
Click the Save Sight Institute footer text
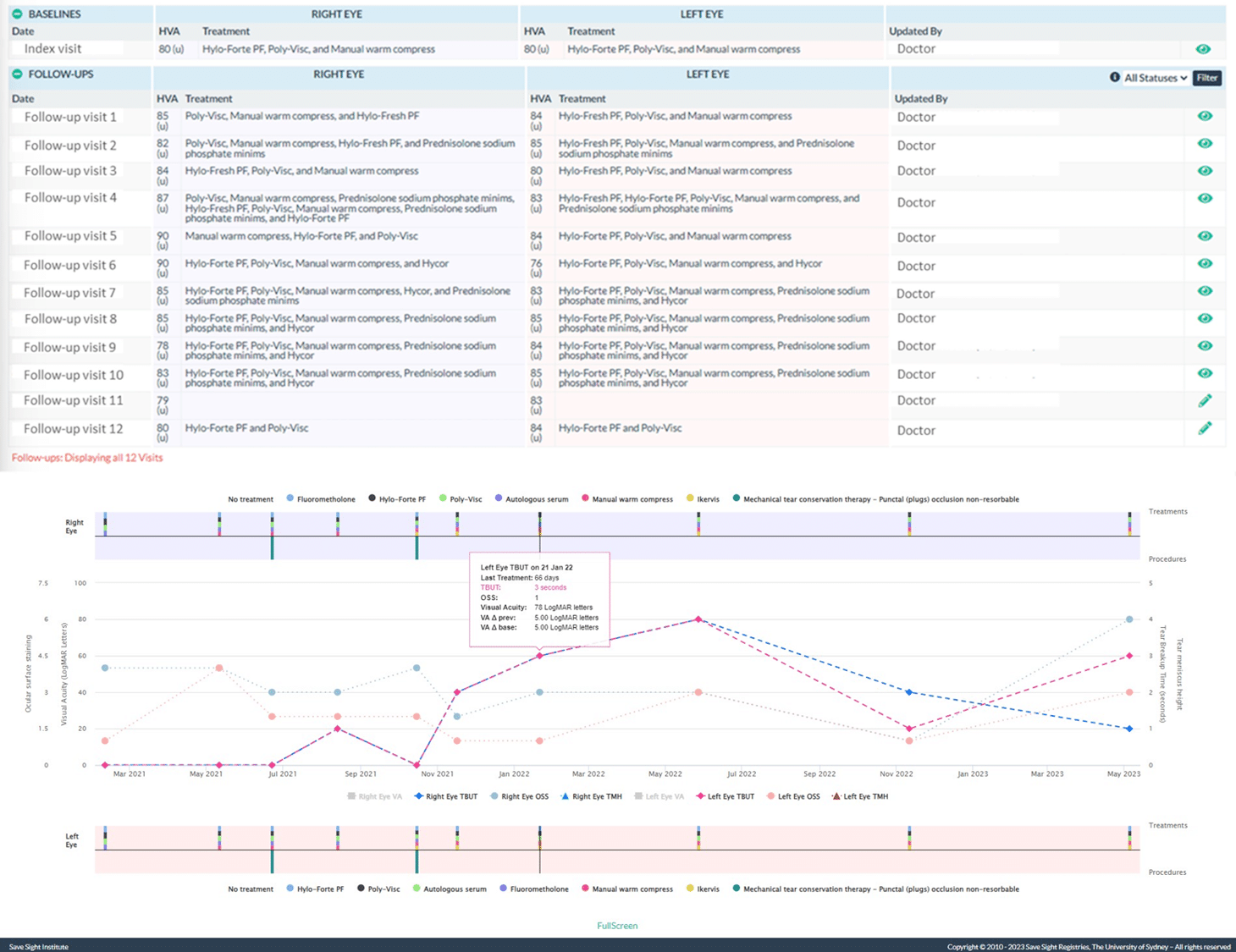(x=39, y=947)
